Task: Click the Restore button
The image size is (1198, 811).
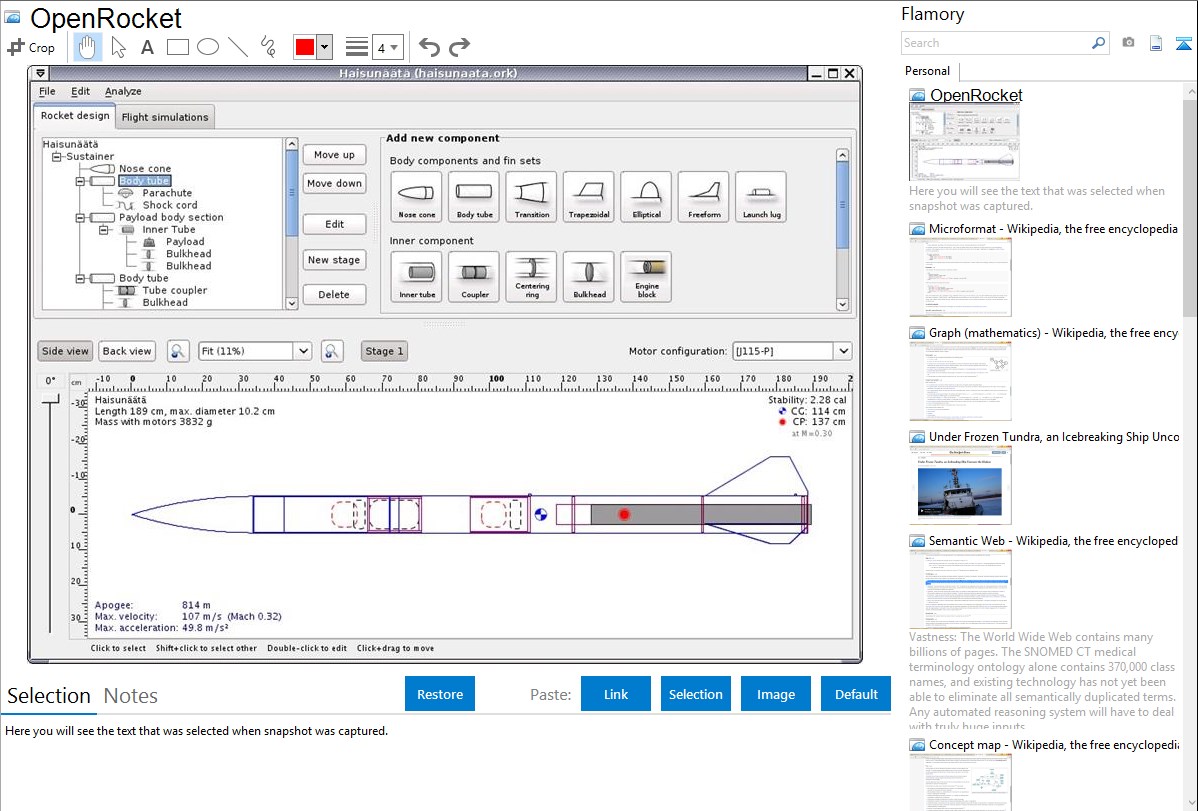Action: (x=440, y=694)
